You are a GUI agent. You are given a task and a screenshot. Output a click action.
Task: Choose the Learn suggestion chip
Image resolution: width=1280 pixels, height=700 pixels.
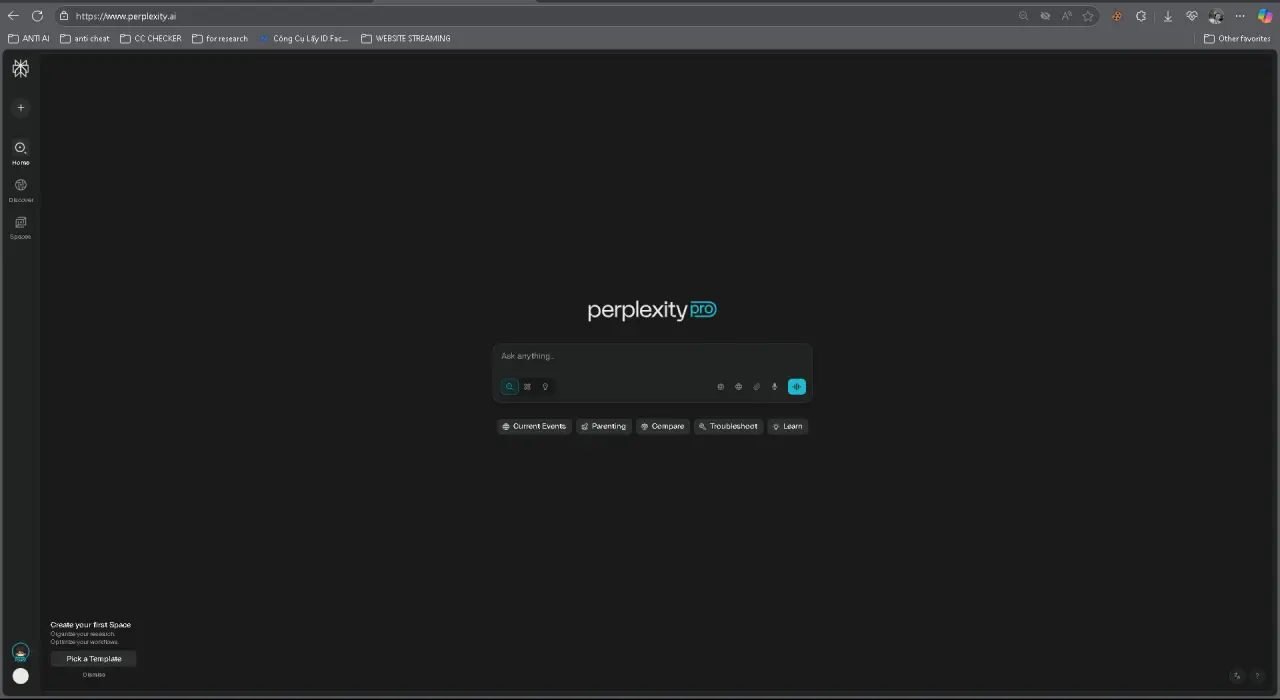(787, 426)
